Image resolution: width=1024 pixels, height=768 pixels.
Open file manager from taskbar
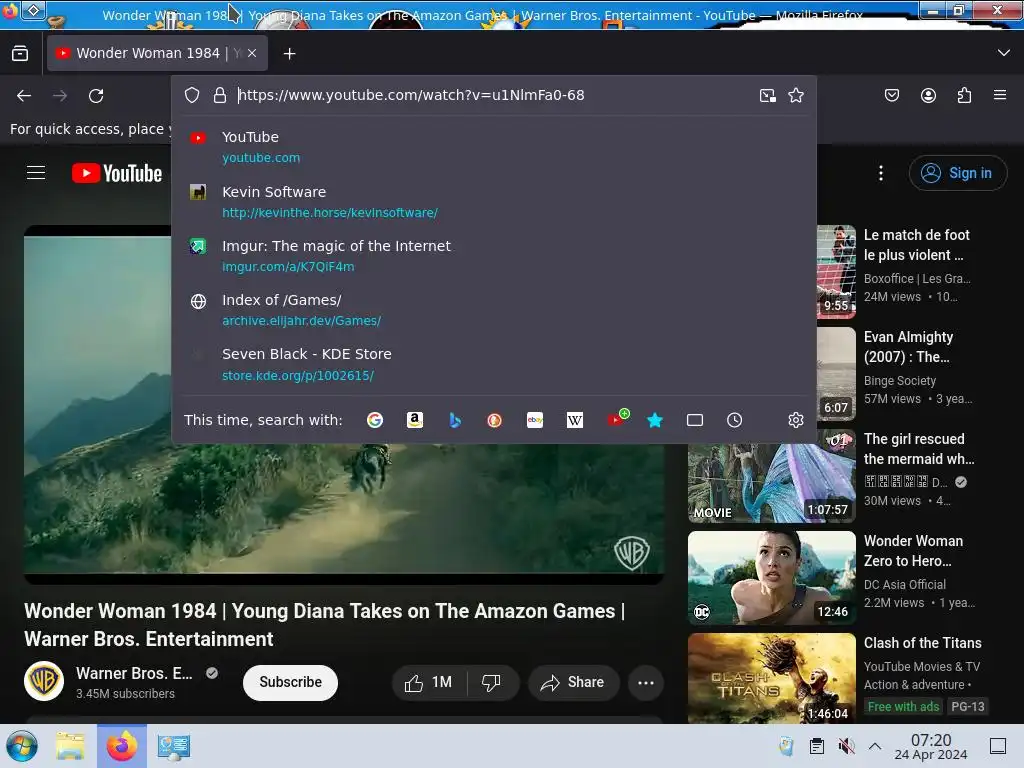point(70,746)
